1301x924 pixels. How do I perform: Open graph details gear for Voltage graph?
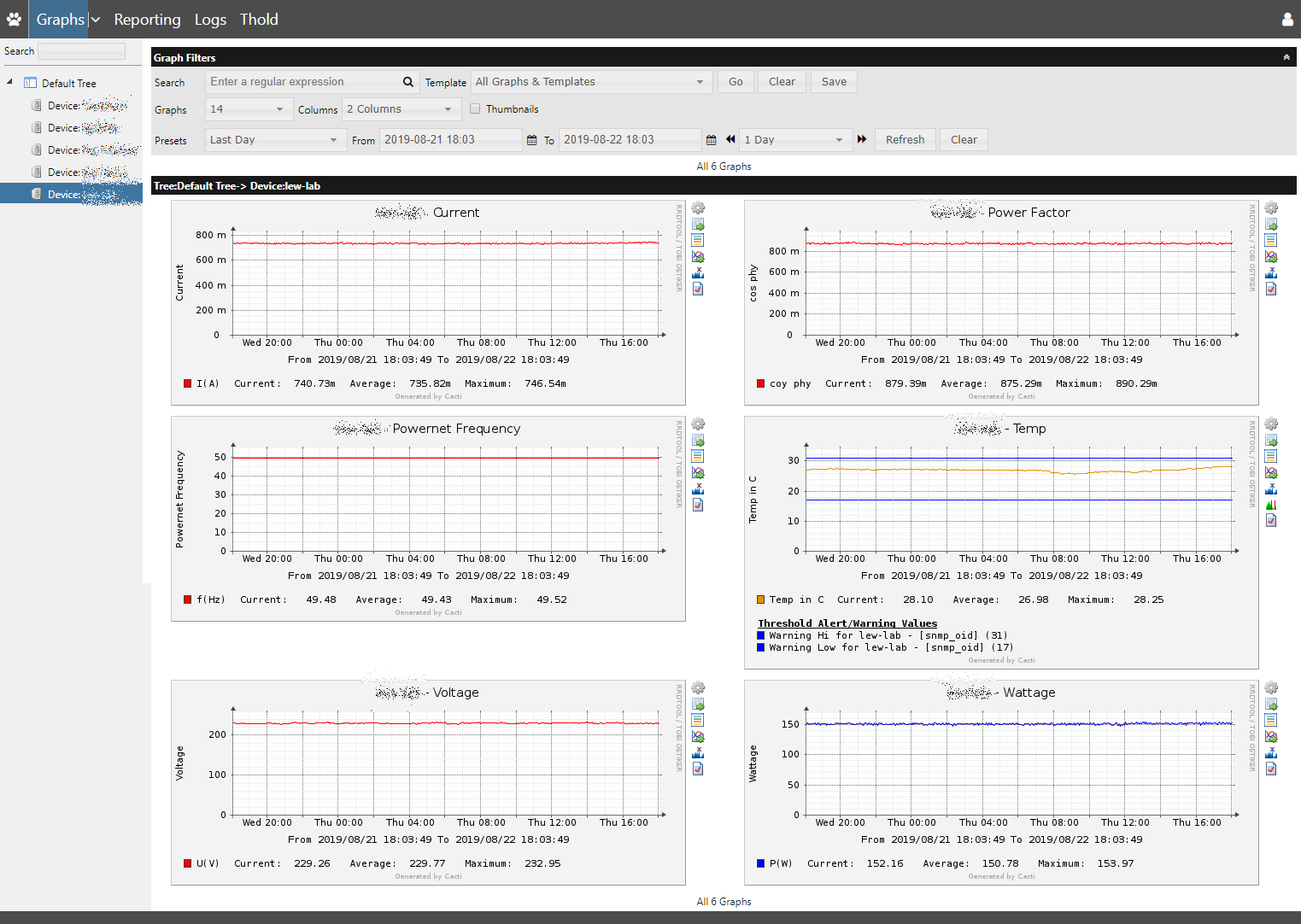[x=698, y=688]
